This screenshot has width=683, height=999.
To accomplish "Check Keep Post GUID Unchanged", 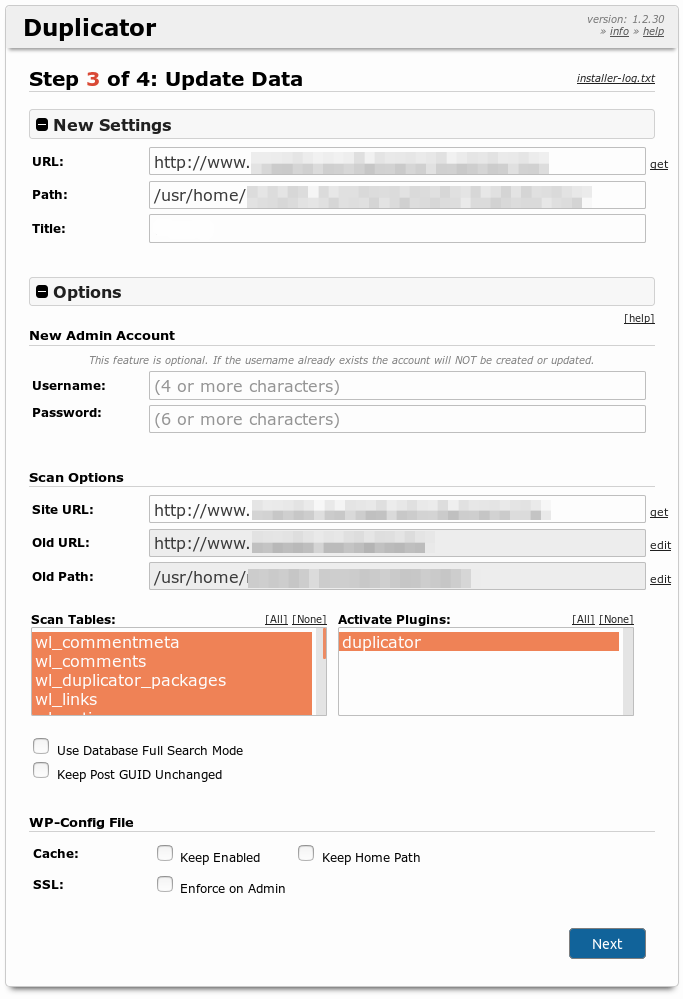I will coord(41,770).
